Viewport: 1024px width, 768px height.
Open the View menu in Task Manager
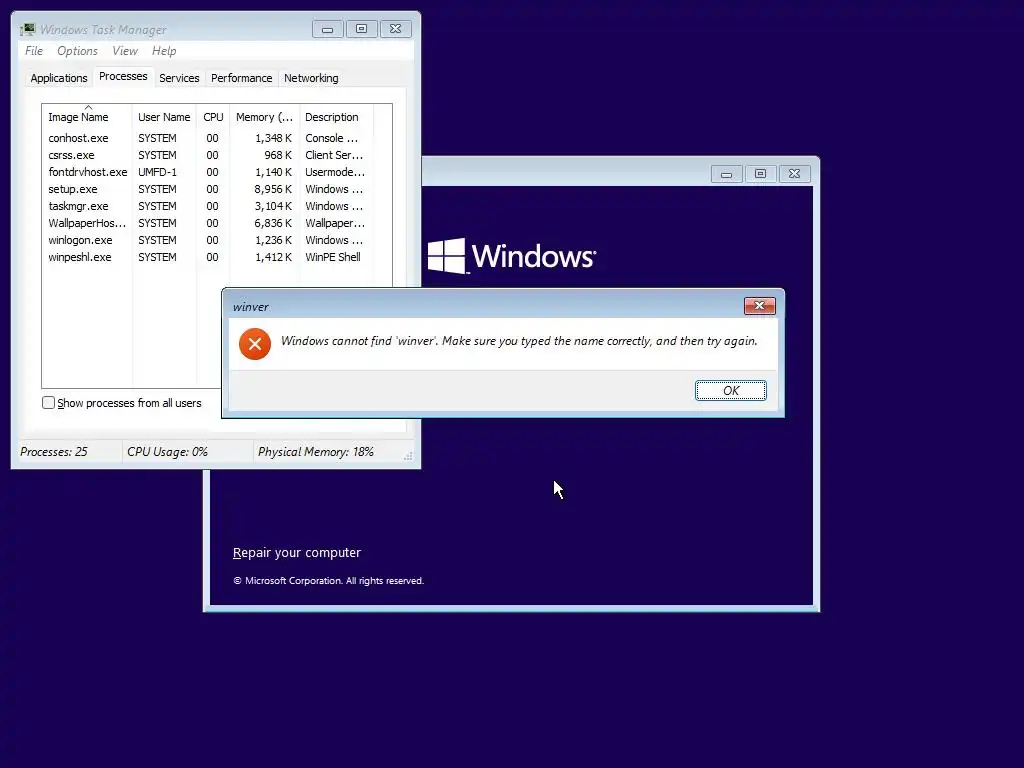pyautogui.click(x=125, y=51)
